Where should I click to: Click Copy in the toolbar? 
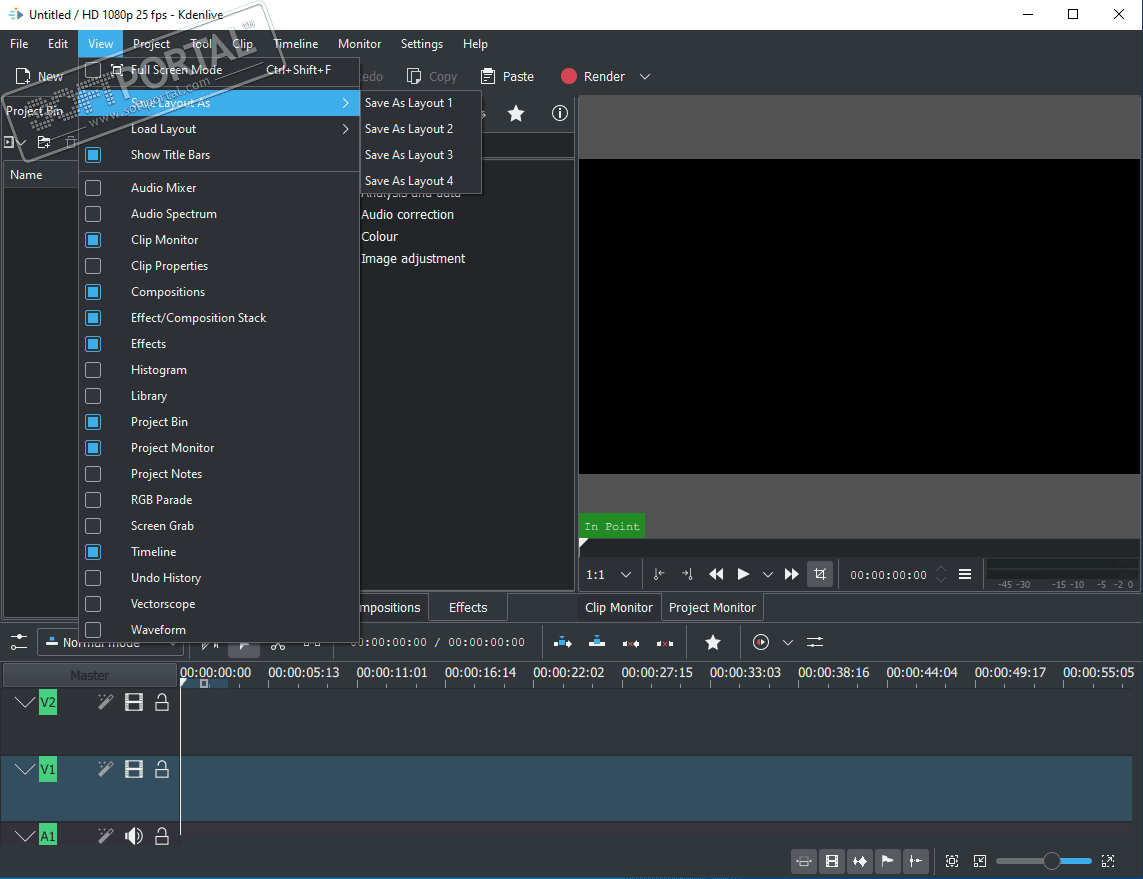pos(432,77)
